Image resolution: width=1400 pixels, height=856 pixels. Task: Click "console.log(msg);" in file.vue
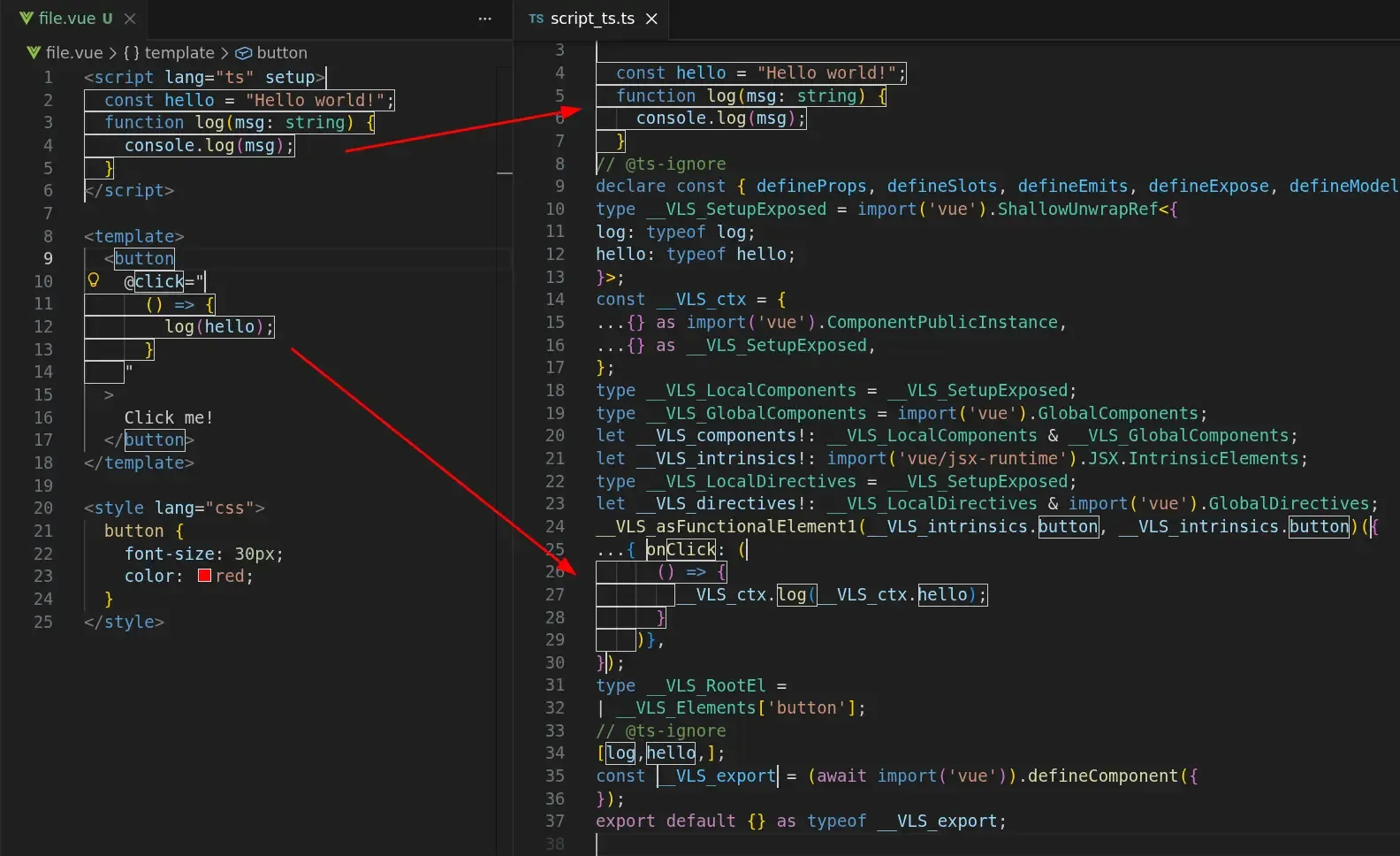click(209, 145)
